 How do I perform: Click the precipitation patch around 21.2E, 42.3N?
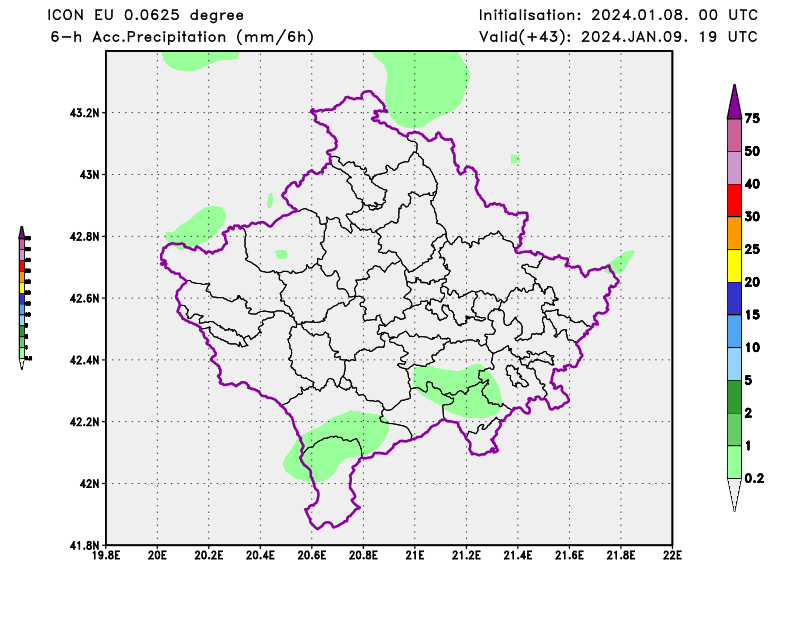coord(458,391)
